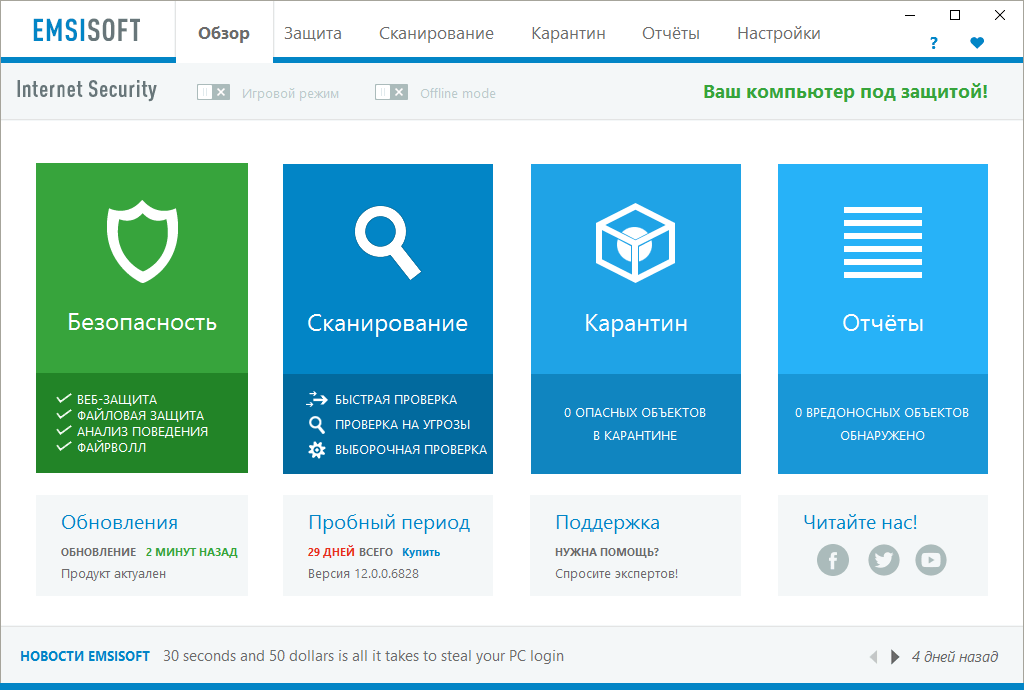Click '0 опасных объектов в карантине' text
The image size is (1024, 690).
(x=635, y=424)
